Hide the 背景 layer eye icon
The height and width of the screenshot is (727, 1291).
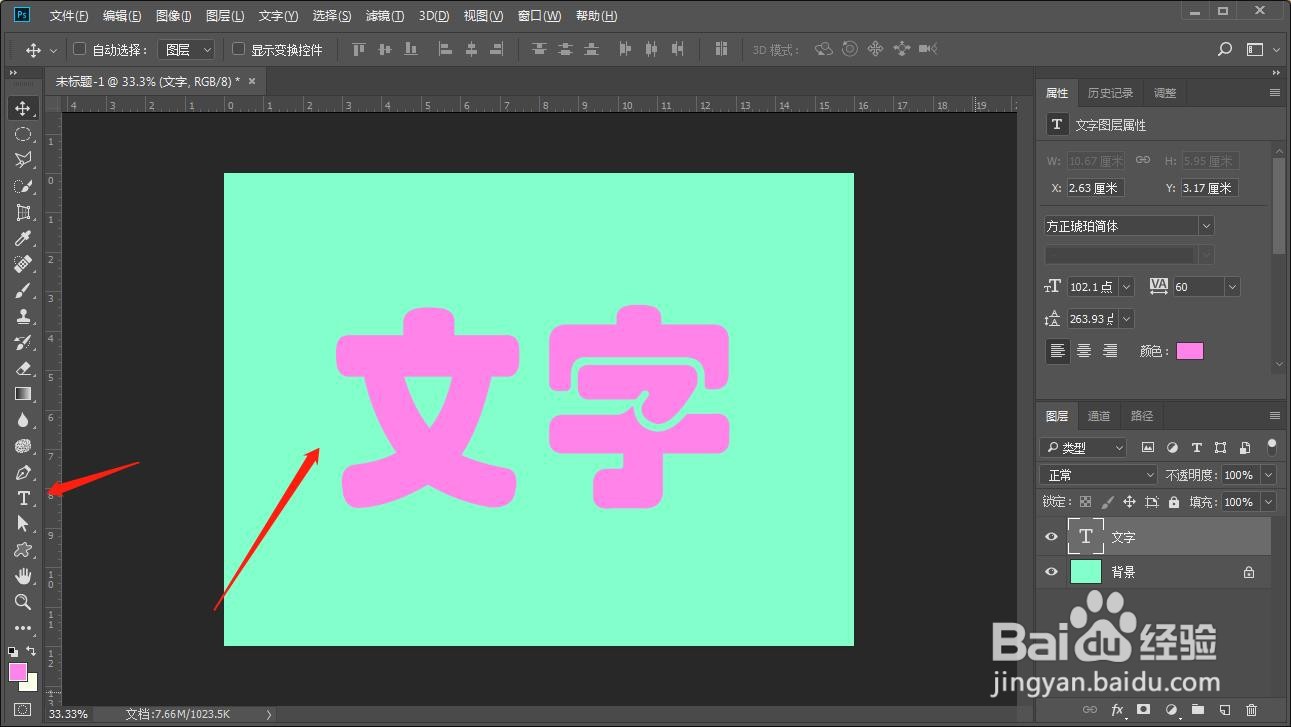click(x=1051, y=572)
